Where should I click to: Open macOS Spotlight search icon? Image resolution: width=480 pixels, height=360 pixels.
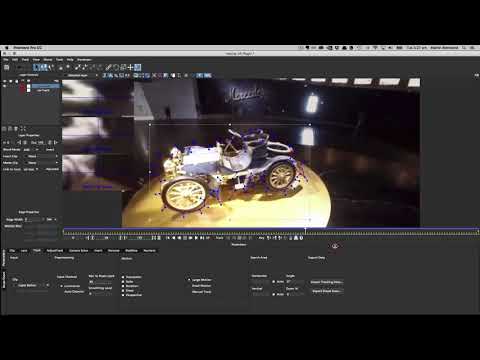465,48
